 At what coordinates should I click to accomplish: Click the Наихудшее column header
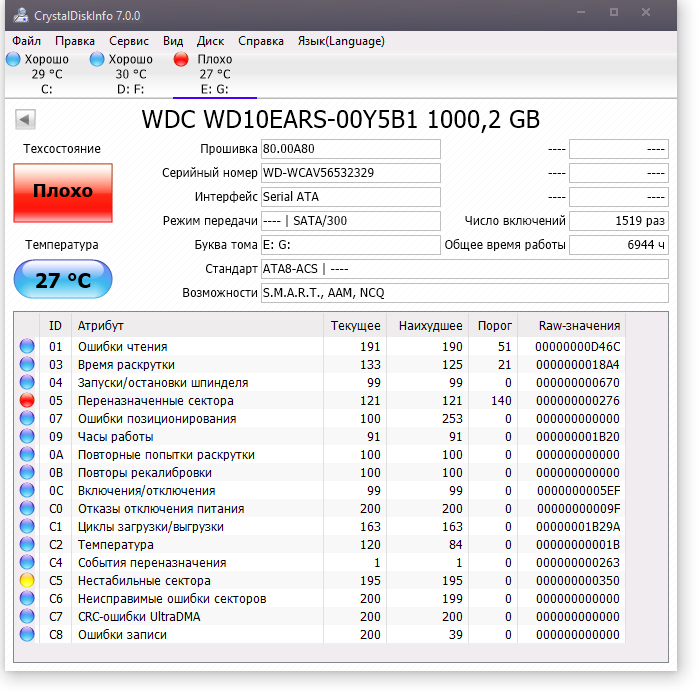(x=427, y=325)
